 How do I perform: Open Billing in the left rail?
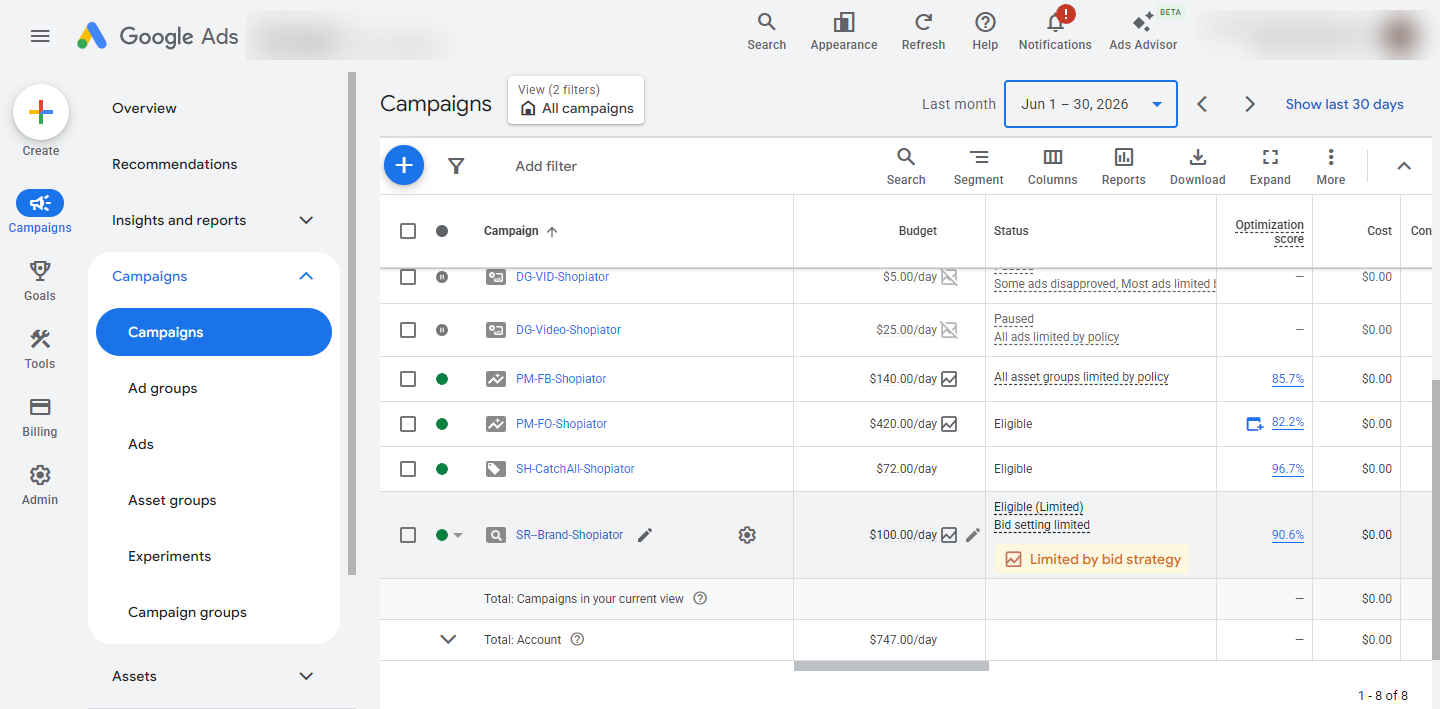40,416
